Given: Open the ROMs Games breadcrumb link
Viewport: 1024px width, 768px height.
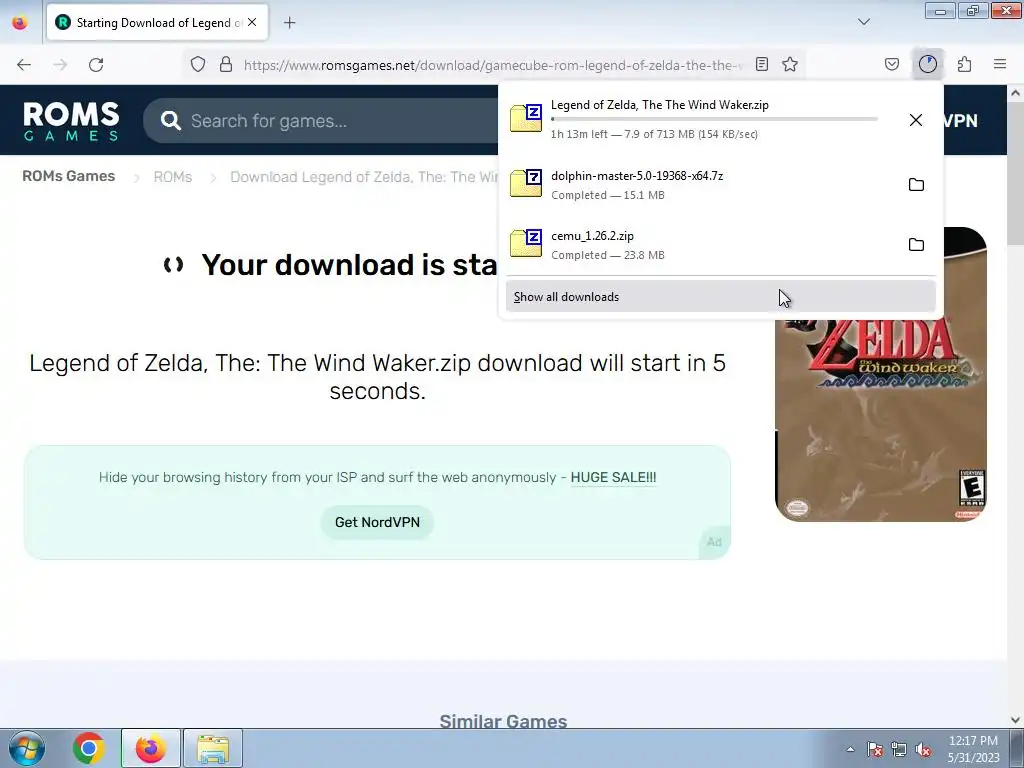Looking at the screenshot, I should click(x=69, y=176).
